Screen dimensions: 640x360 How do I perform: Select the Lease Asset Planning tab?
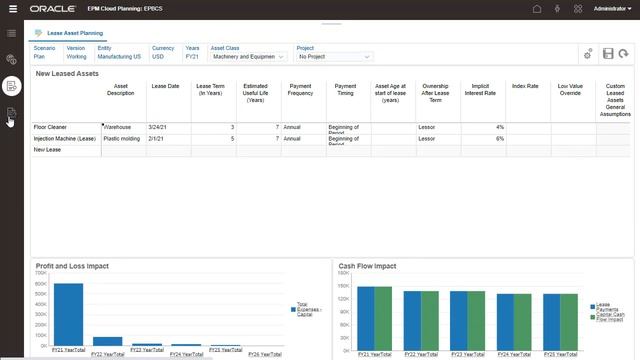coord(68,33)
